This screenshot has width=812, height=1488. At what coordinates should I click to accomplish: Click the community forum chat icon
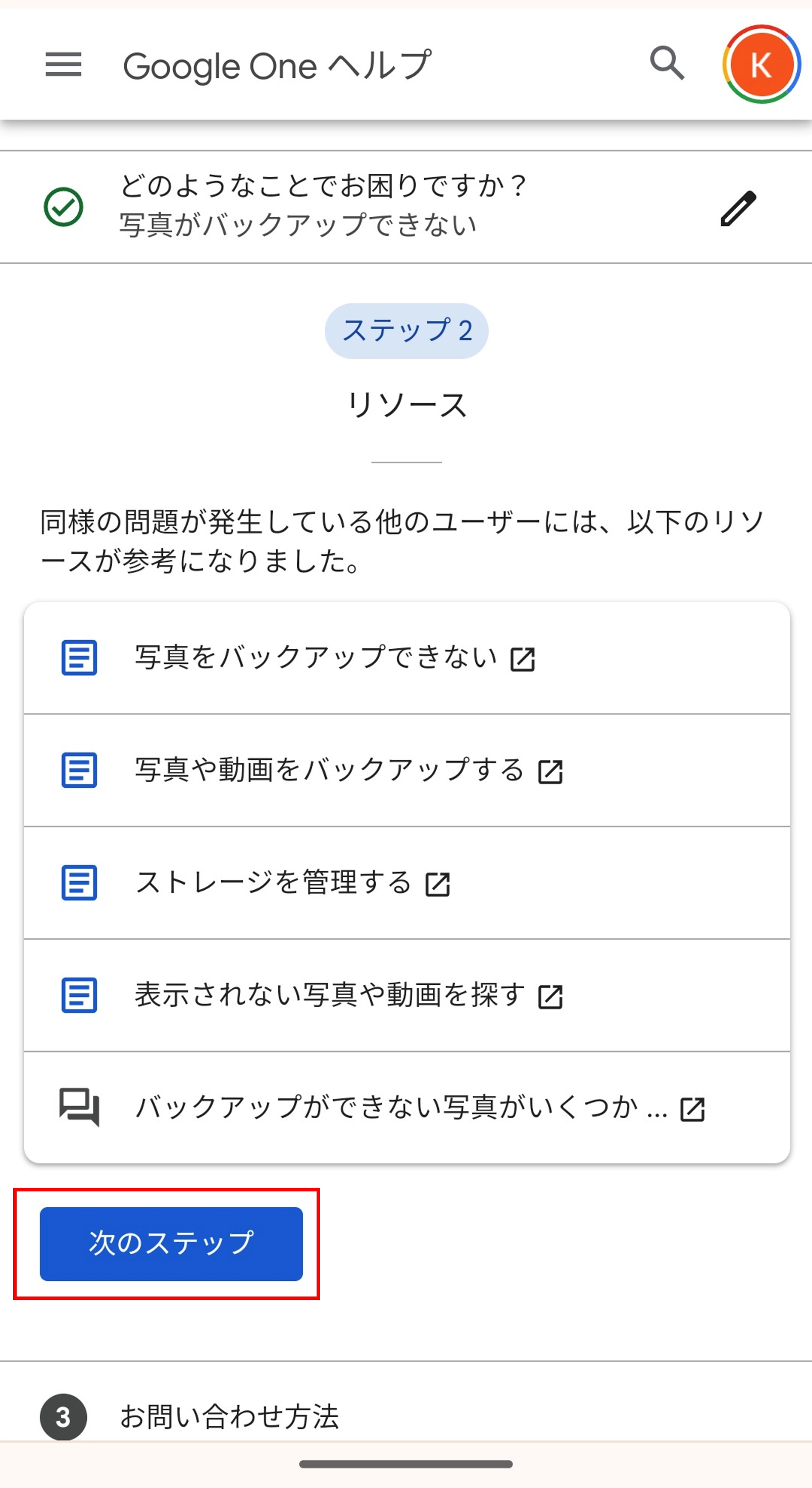click(79, 1107)
